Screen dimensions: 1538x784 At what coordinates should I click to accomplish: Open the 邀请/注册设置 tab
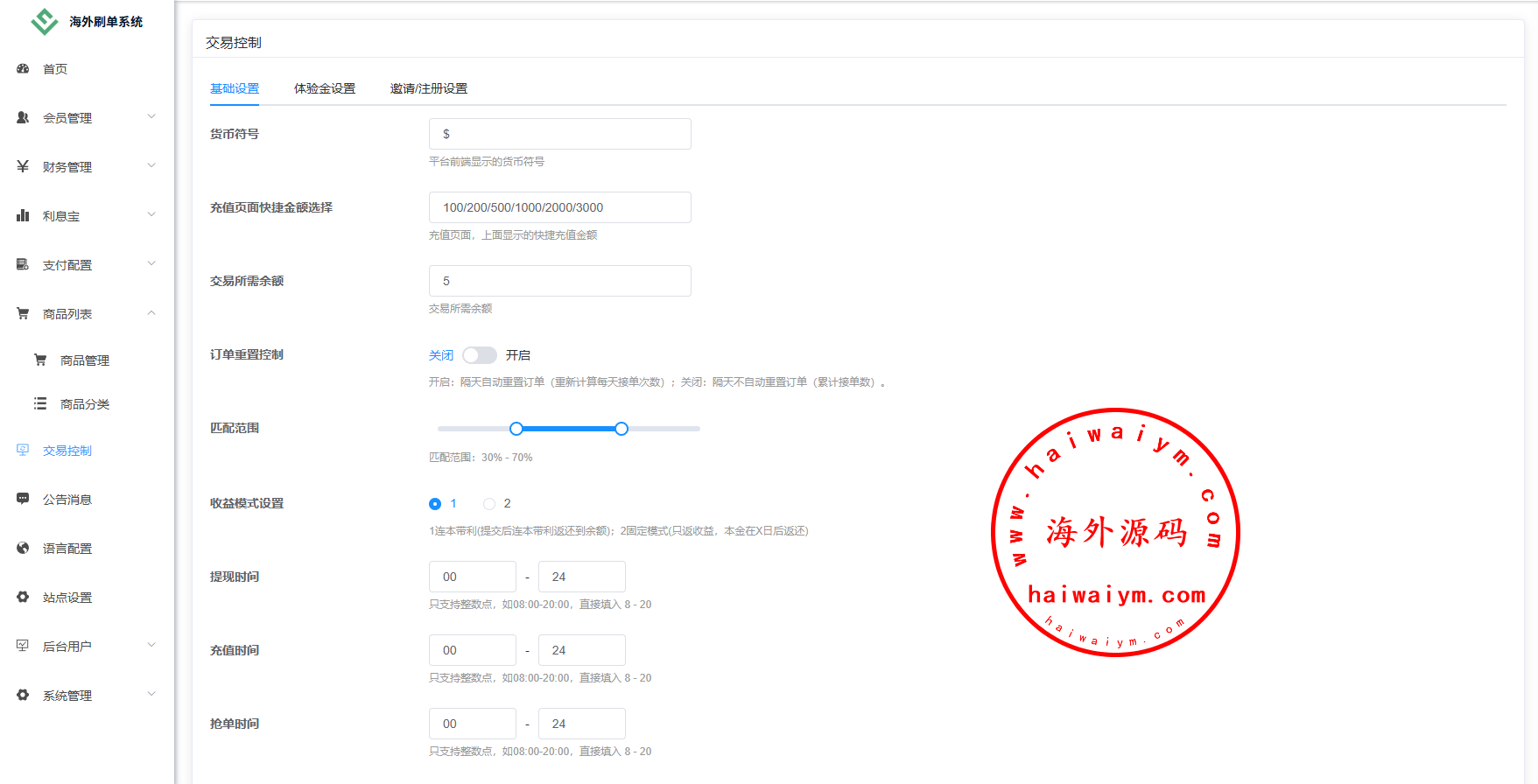[428, 88]
